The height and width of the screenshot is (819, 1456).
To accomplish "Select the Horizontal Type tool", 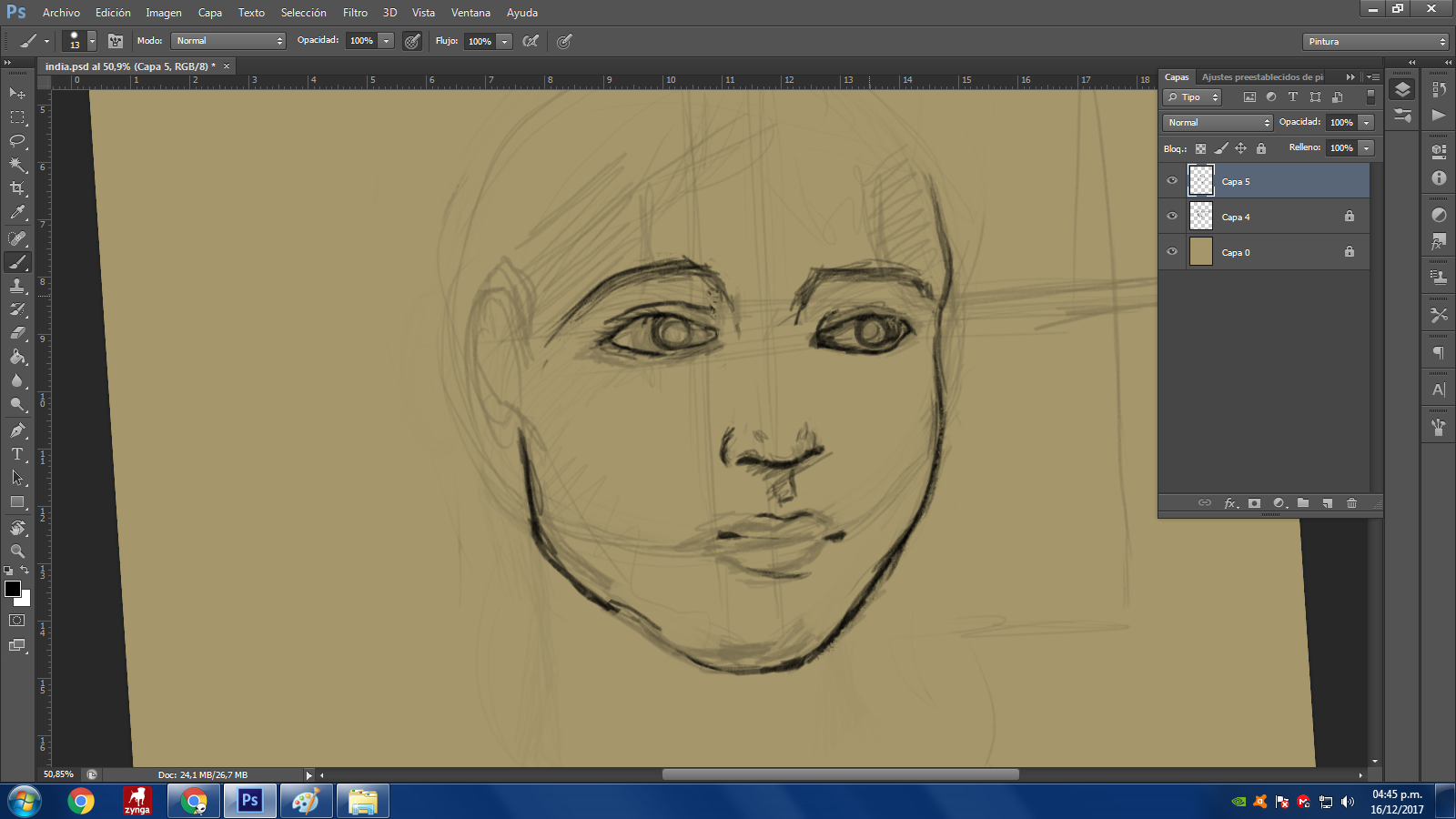I will [17, 454].
